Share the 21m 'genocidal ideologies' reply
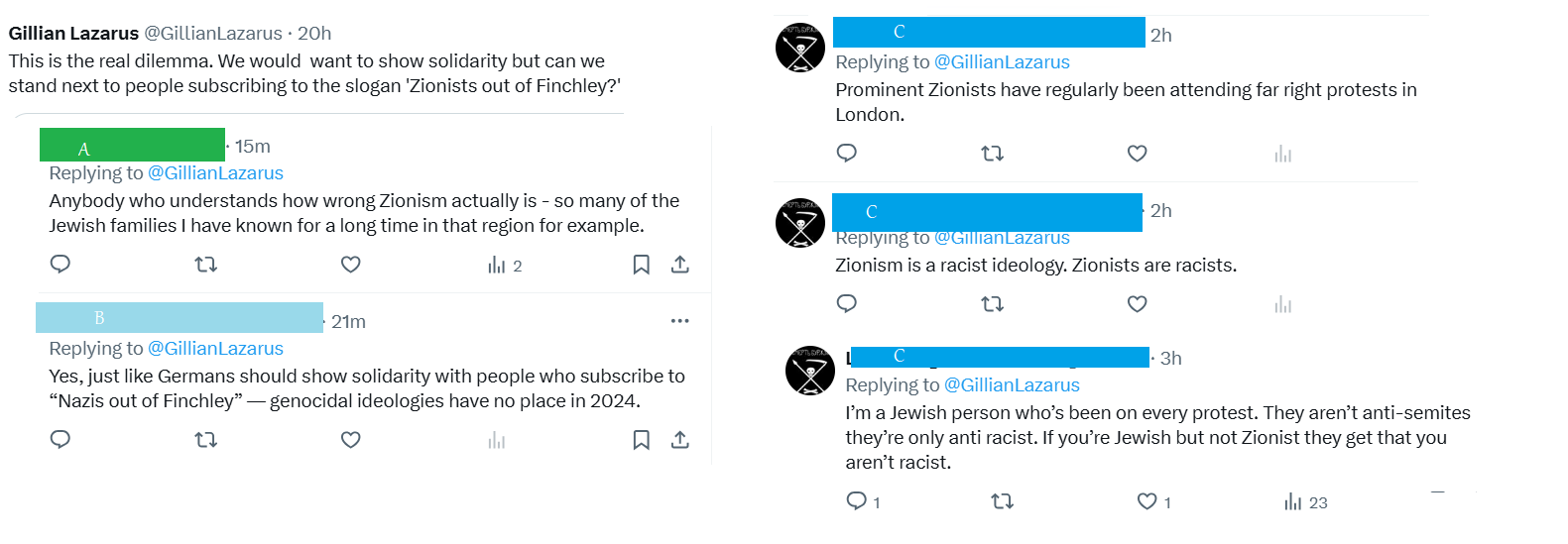 pos(680,440)
